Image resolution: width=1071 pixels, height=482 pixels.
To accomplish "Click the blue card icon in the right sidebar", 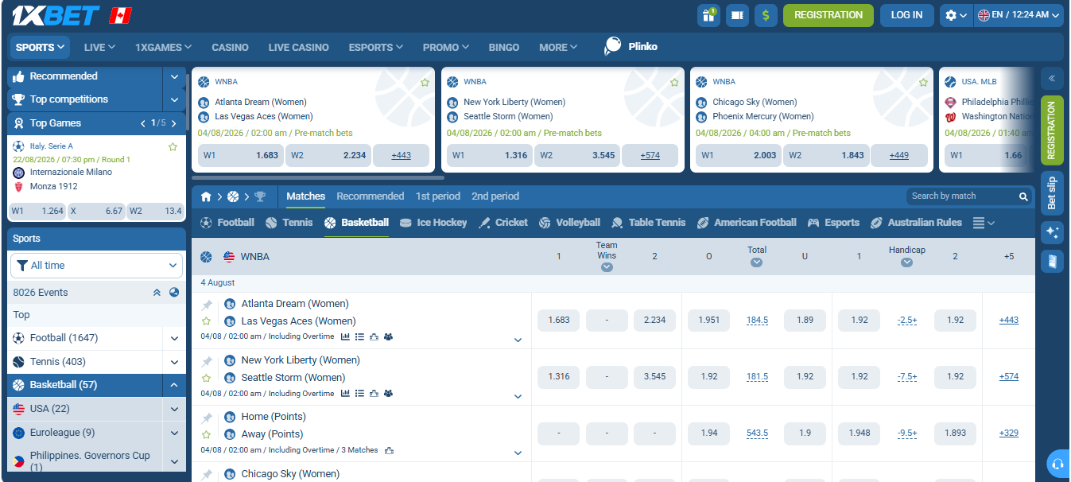I will click(x=1052, y=261).
